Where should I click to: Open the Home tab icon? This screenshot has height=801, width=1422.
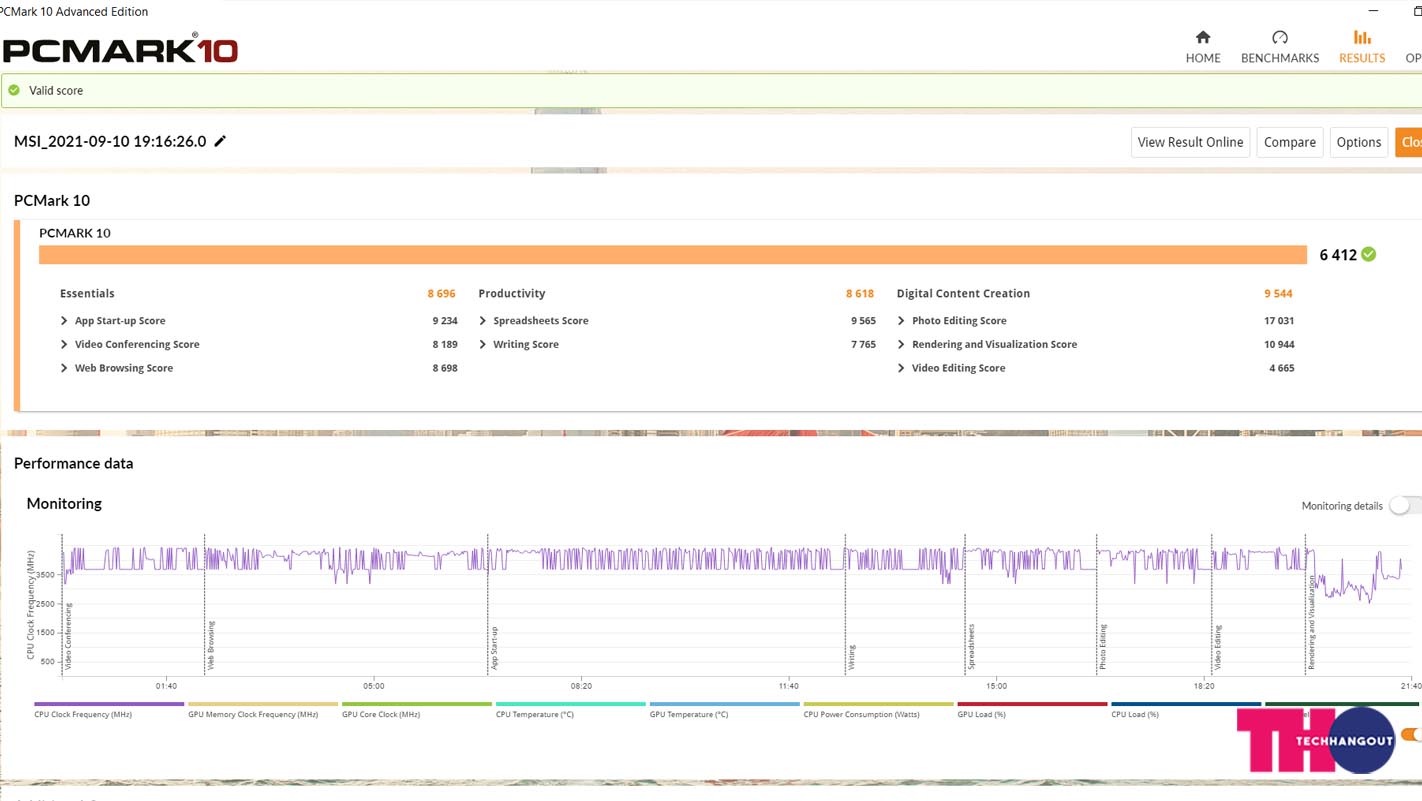1203,37
